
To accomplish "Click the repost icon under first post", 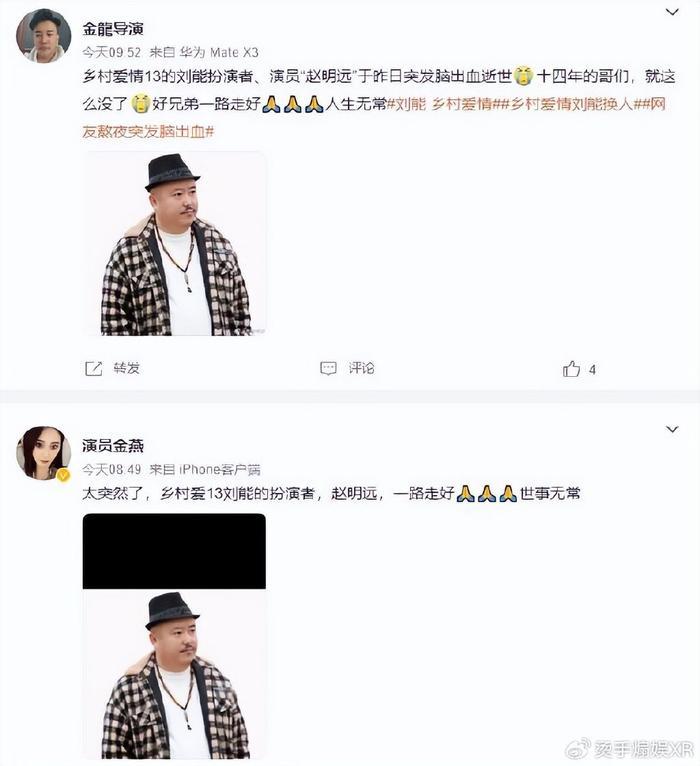I will pyautogui.click(x=93, y=368).
